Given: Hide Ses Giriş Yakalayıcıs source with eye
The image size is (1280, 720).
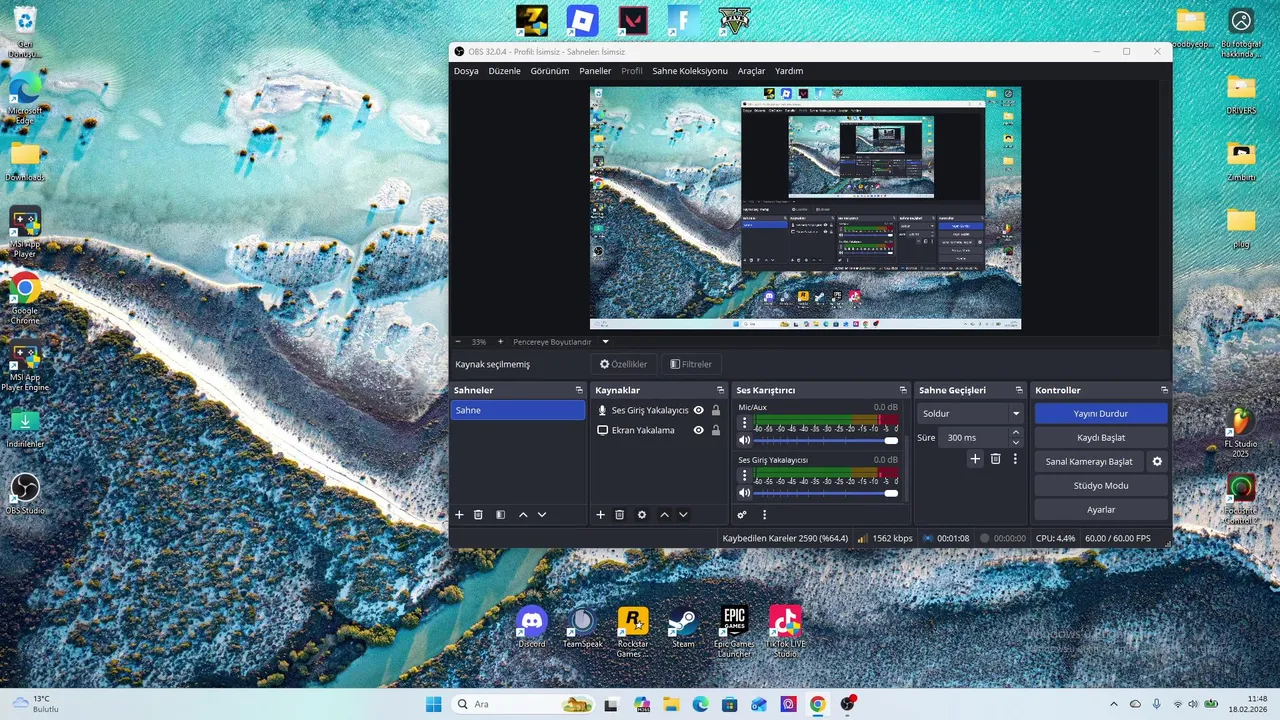Looking at the screenshot, I should (698, 410).
